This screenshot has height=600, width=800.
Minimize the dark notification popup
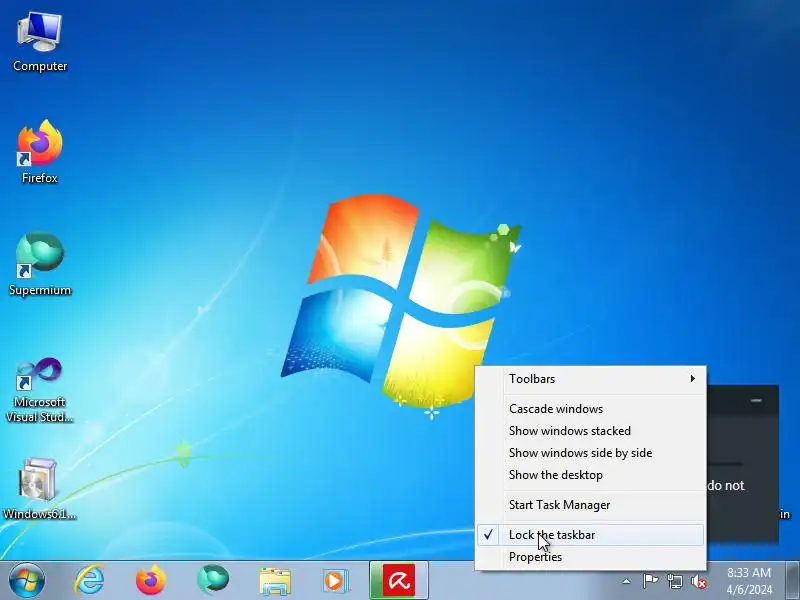(756, 401)
